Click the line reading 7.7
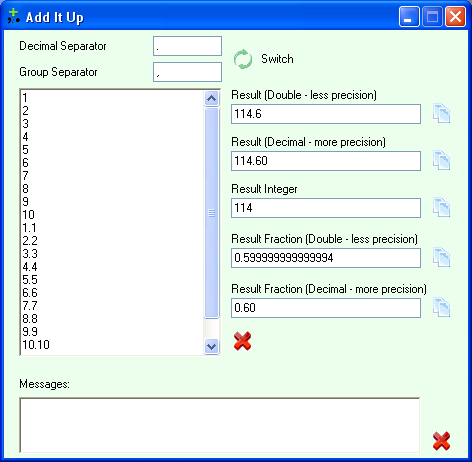This screenshot has width=472, height=462. (x=30, y=306)
